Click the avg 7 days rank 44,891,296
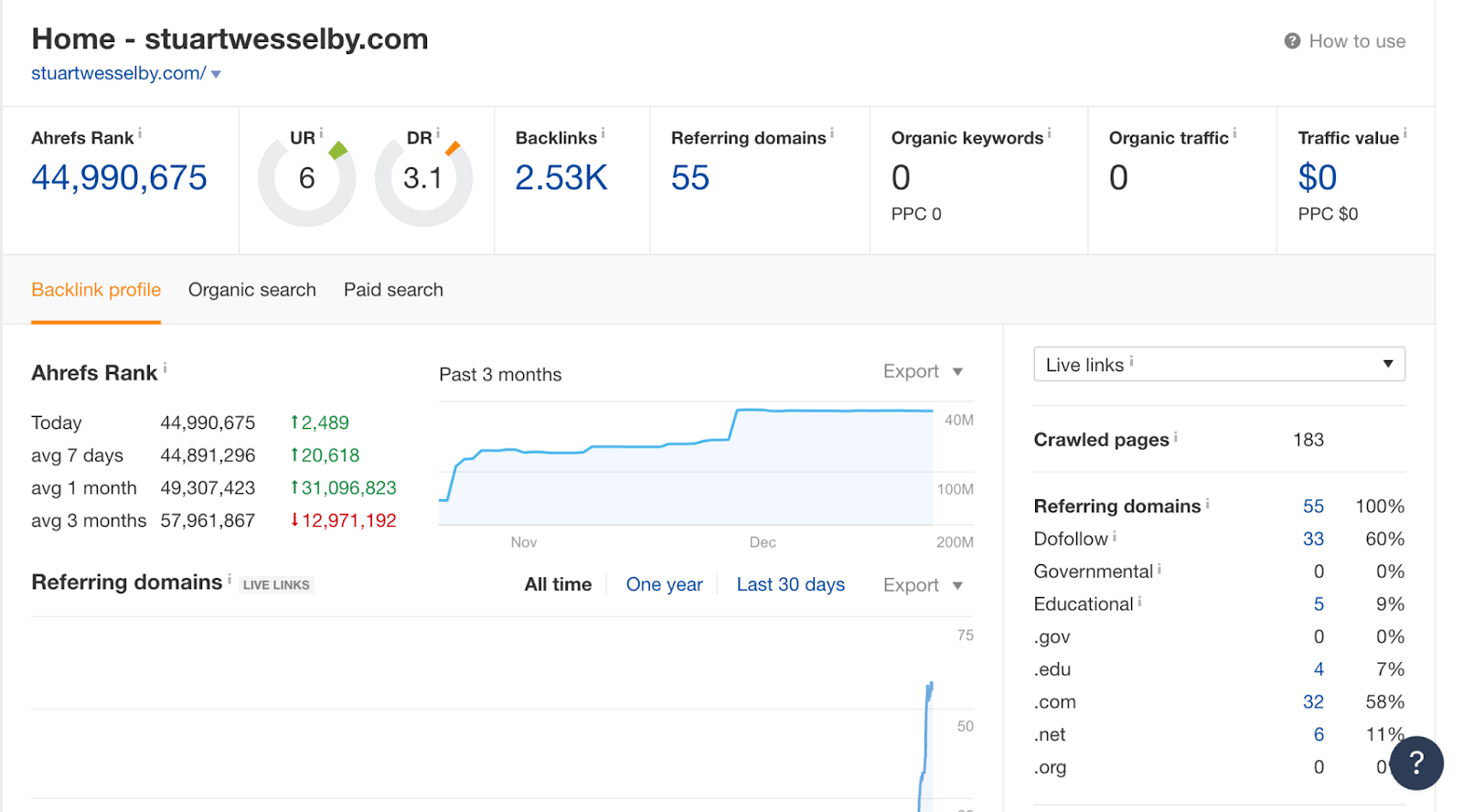1463x812 pixels. point(208,455)
